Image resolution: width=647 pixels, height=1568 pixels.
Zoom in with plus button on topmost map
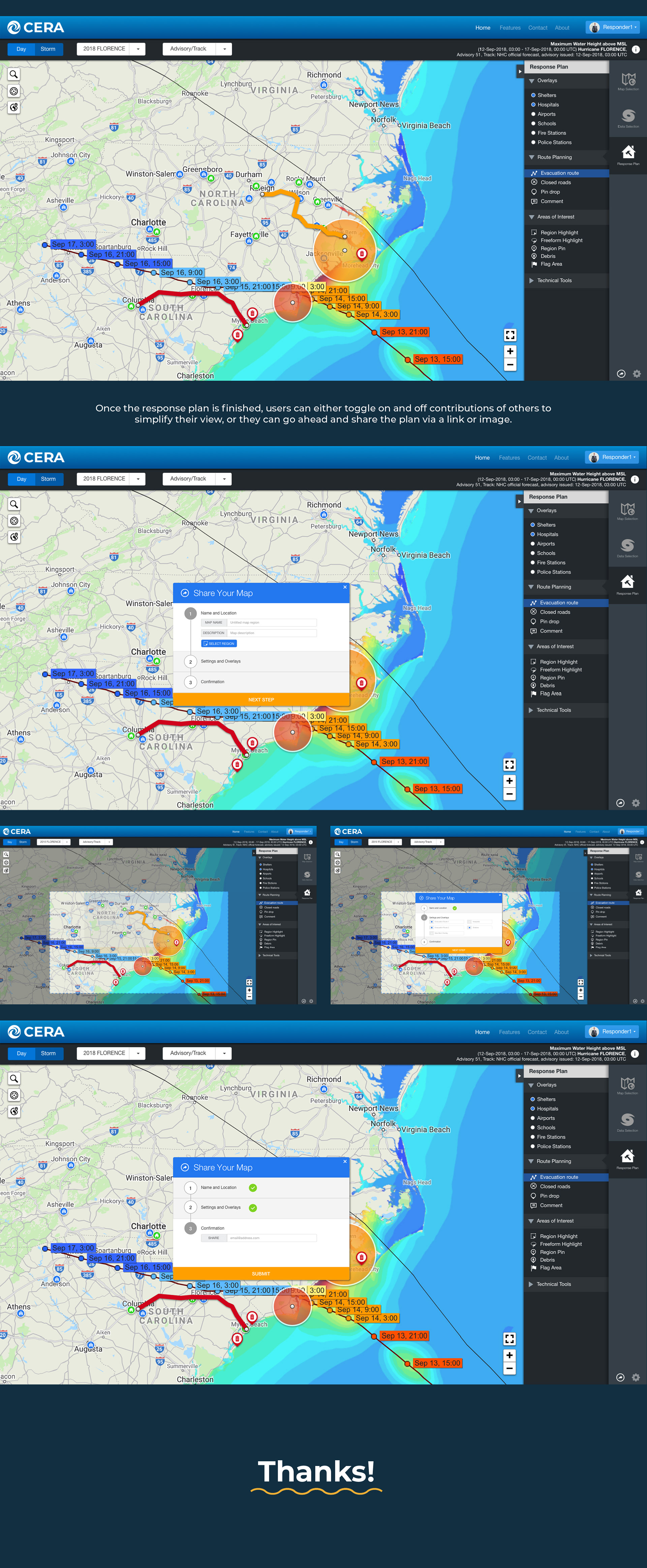[x=510, y=351]
